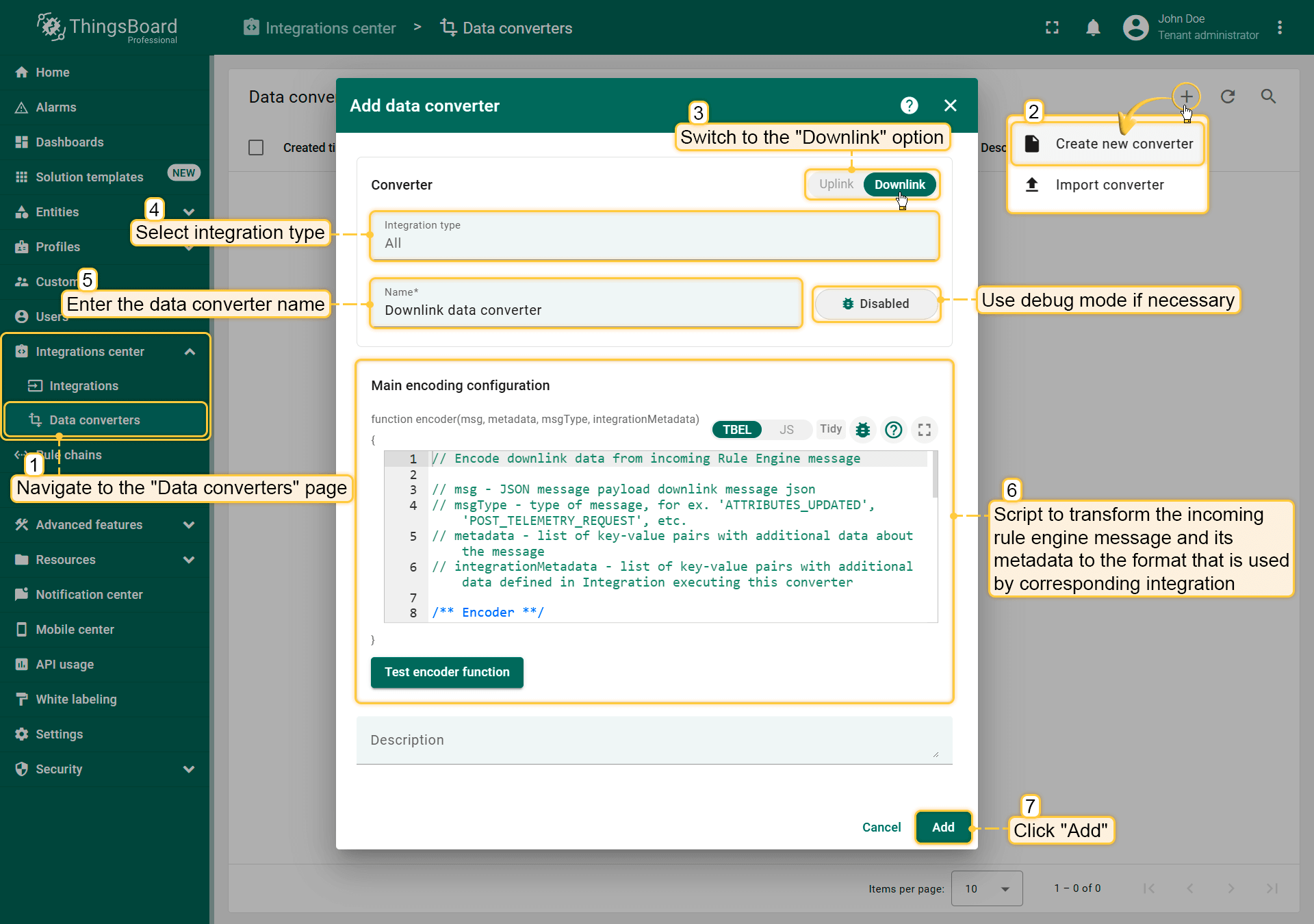
Task: Choose Import converter menu option
Action: 1109,185
